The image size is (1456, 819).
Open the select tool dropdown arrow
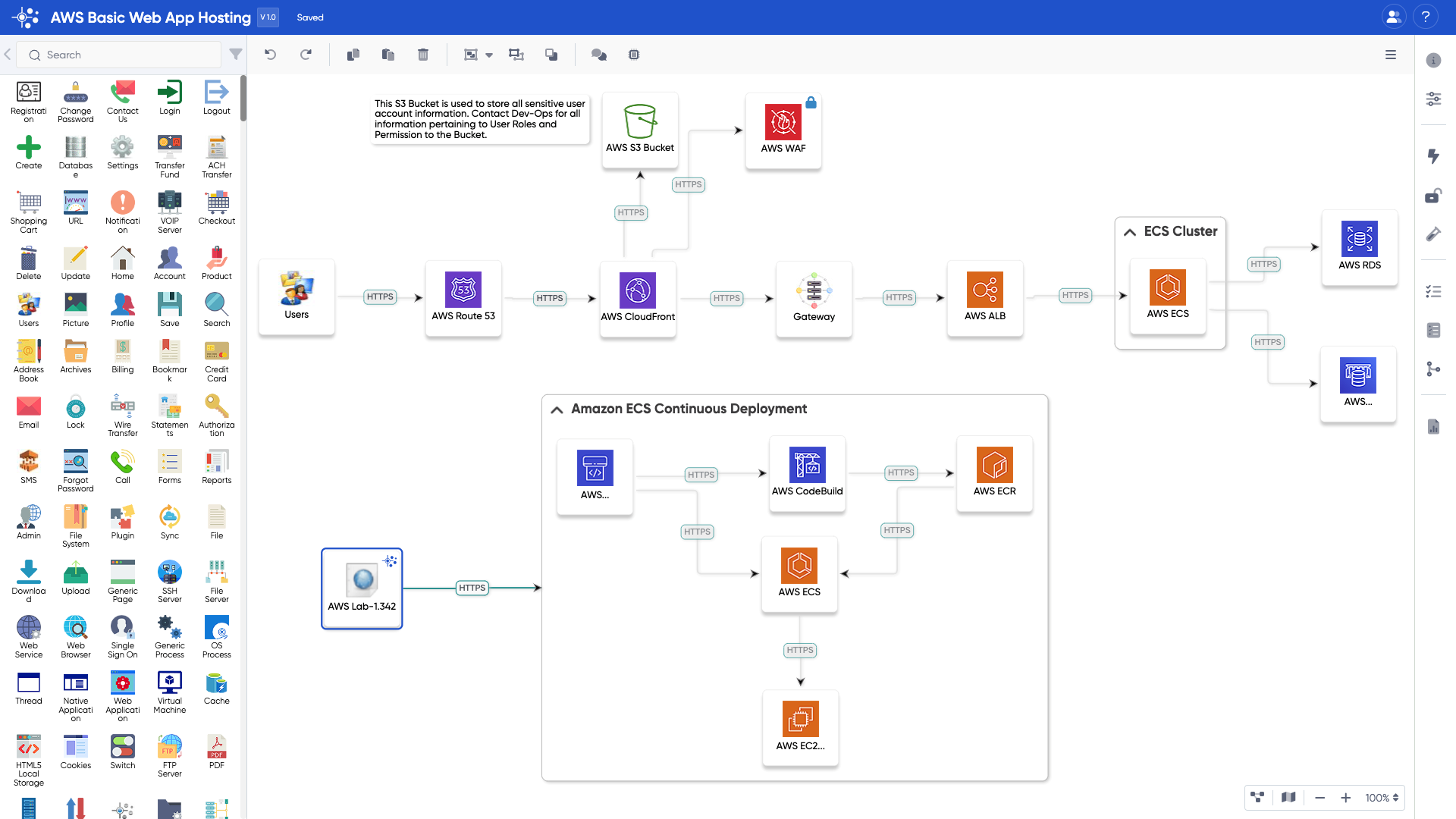(489, 55)
